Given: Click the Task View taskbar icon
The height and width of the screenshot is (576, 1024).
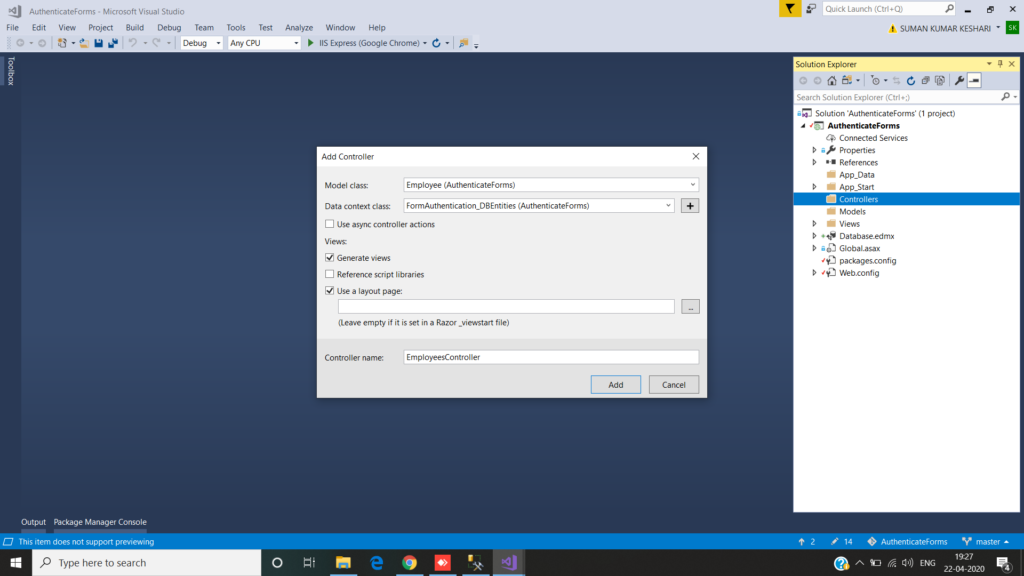Looking at the screenshot, I should (x=309, y=562).
